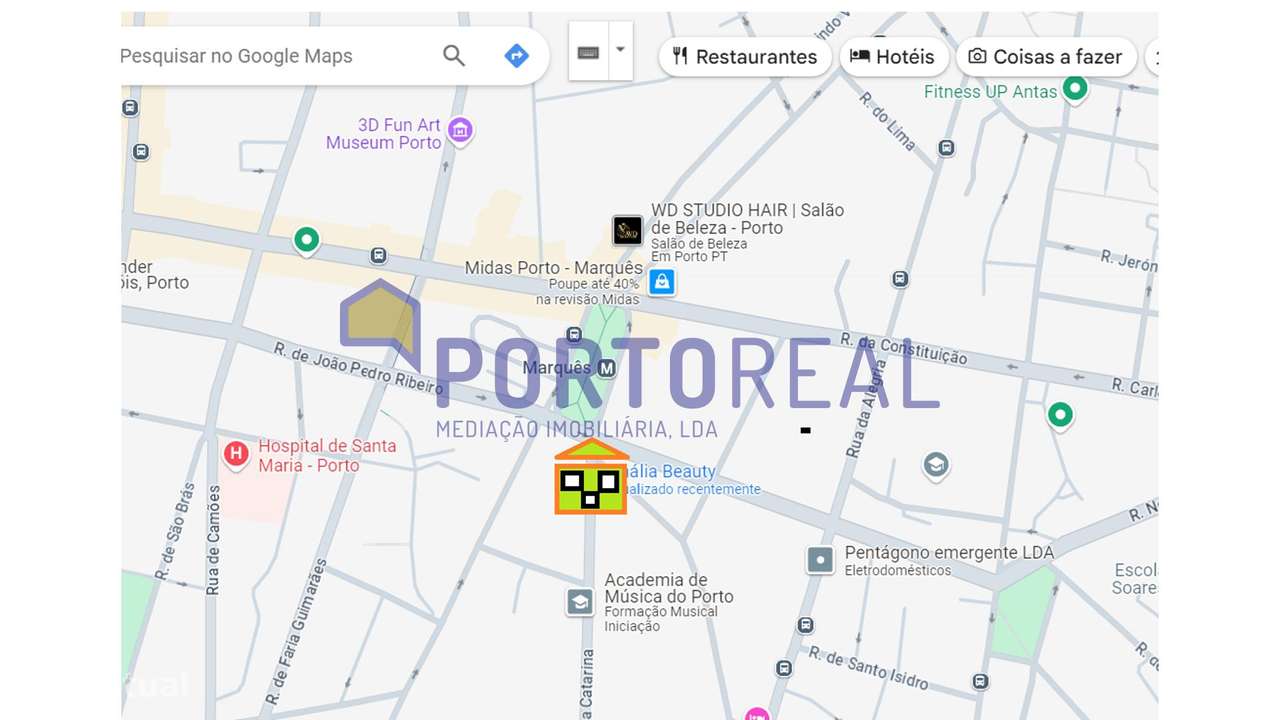
Task: Click the R. da Constituição street label
Action: (x=903, y=349)
